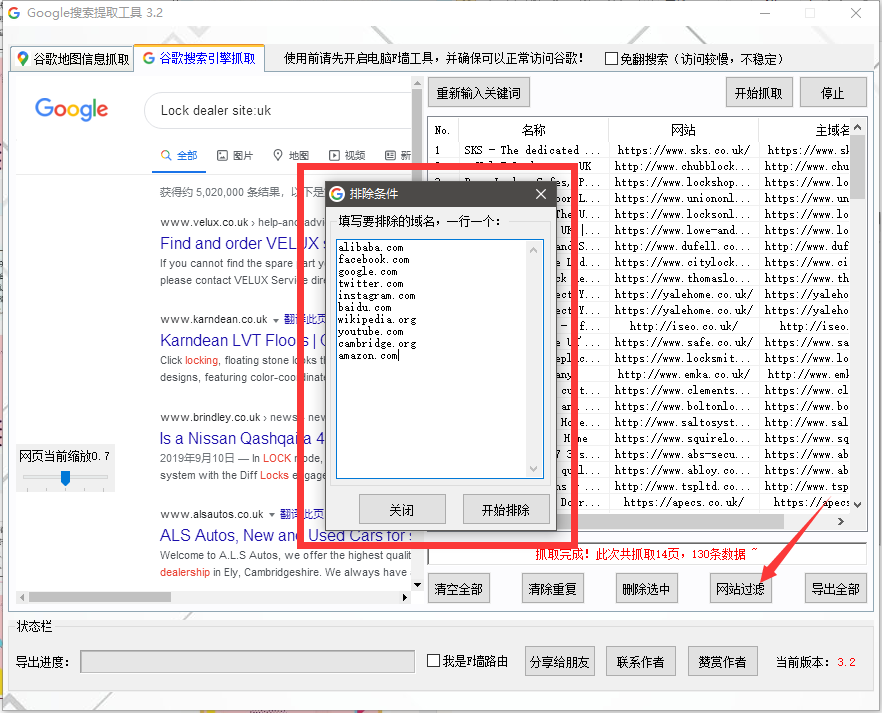Viewport: 882px width, 713px height.
Task: Expand the arrow beside www.karndean.co.uk
Action: [276, 320]
